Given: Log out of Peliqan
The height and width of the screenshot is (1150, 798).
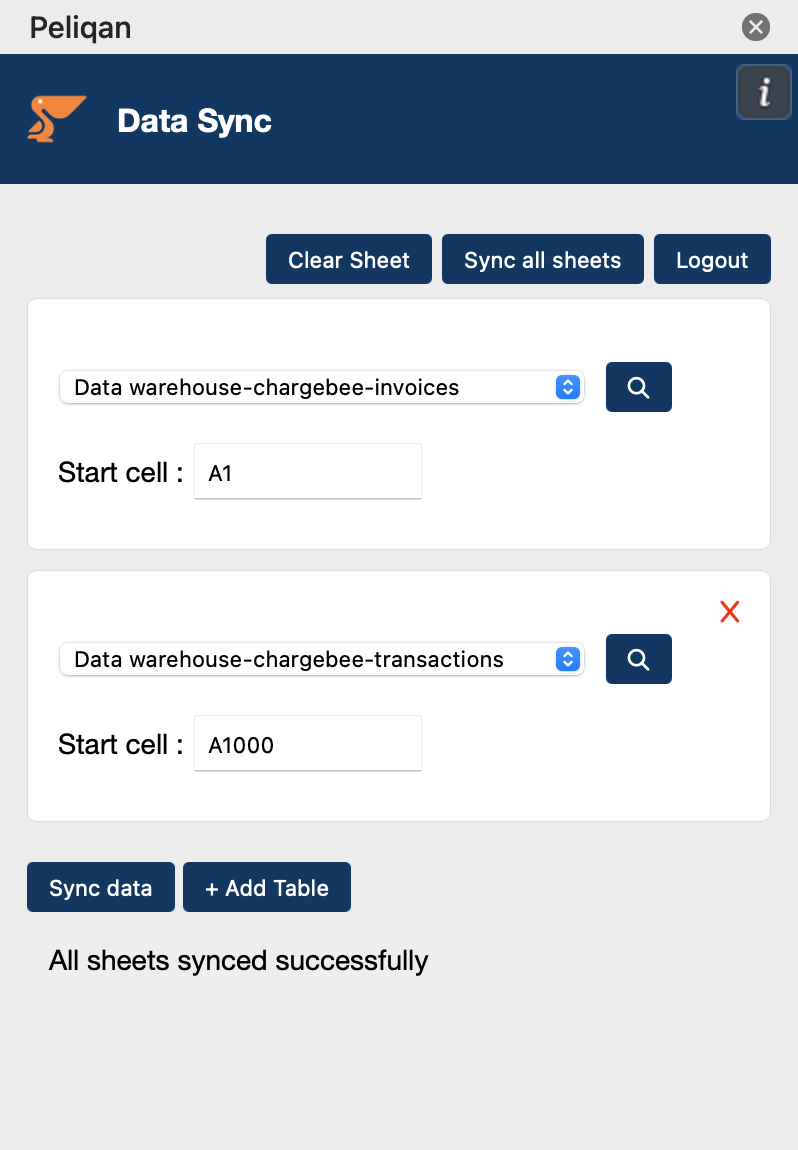Looking at the screenshot, I should pos(712,260).
